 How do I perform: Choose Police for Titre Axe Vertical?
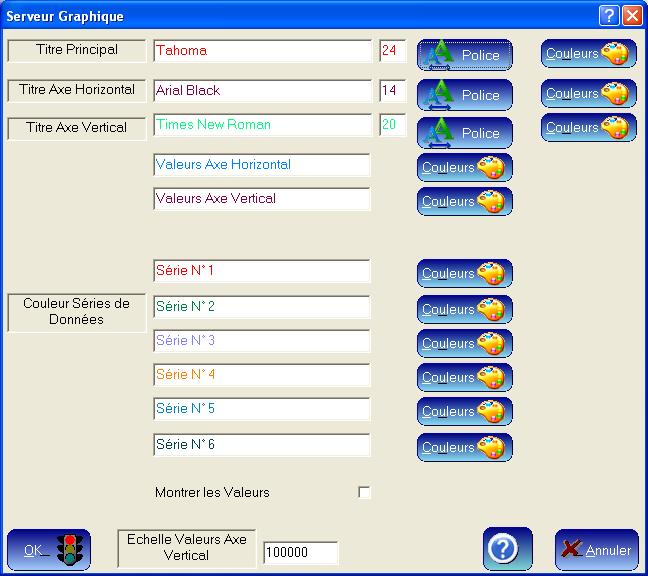point(464,133)
